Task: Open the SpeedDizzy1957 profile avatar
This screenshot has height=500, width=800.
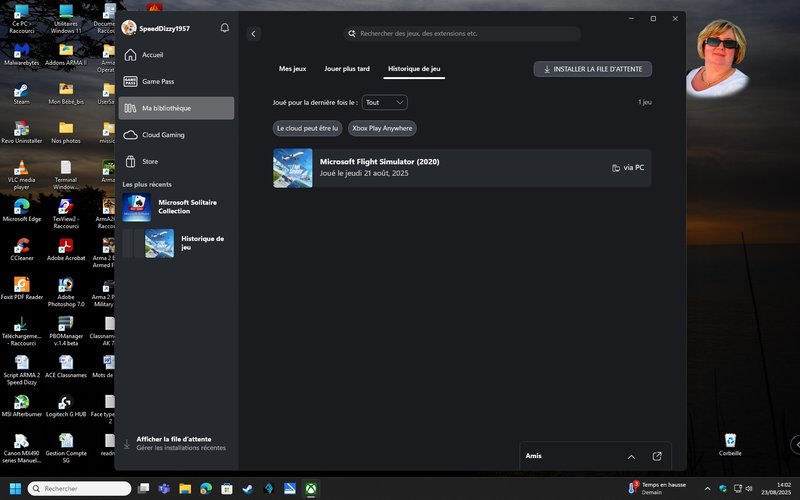Action: 129,28
